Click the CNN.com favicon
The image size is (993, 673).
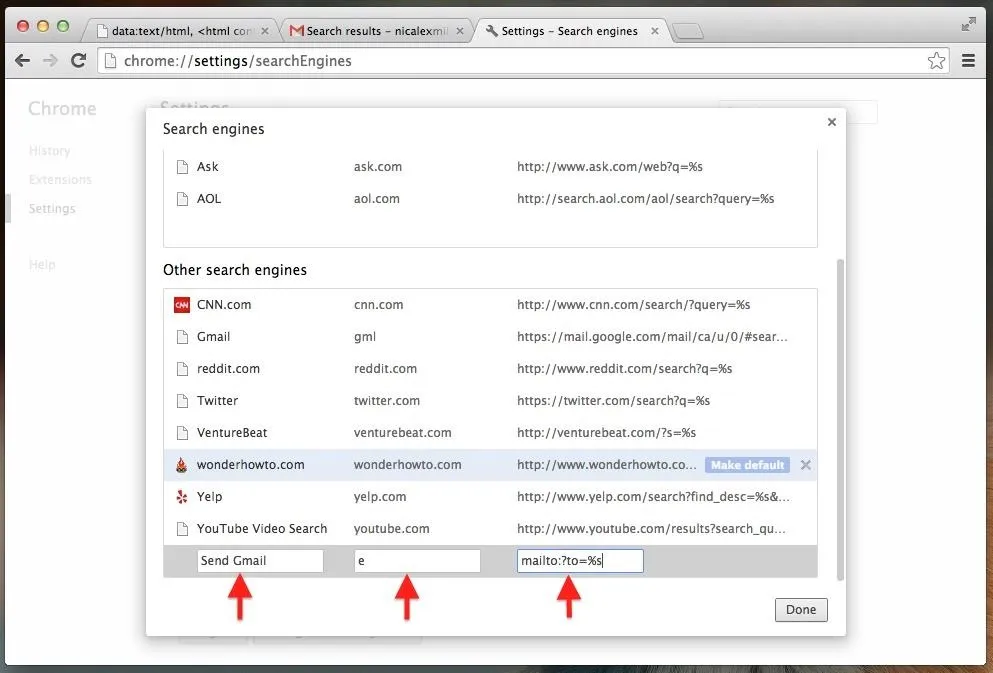click(182, 305)
